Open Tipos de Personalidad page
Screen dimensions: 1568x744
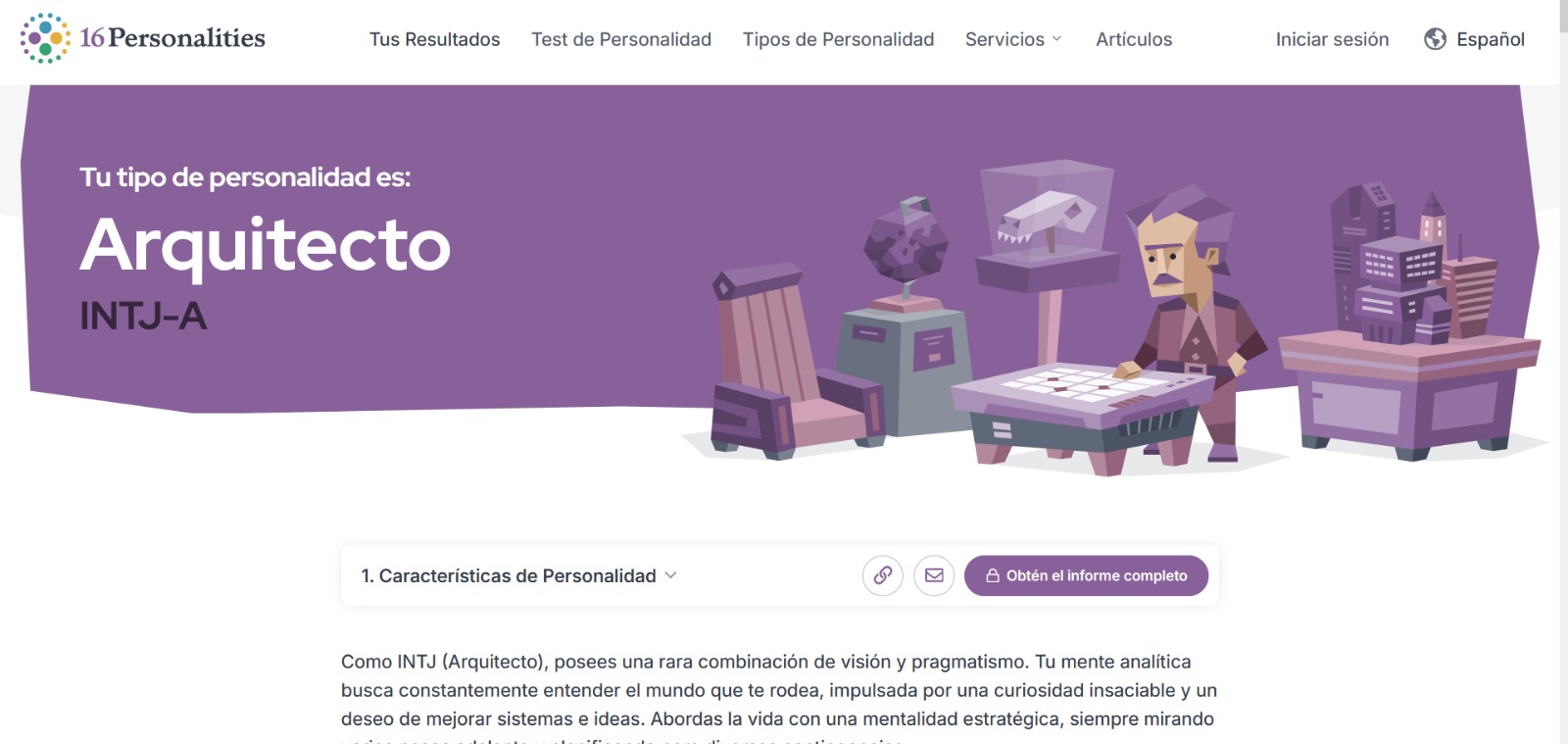point(838,39)
